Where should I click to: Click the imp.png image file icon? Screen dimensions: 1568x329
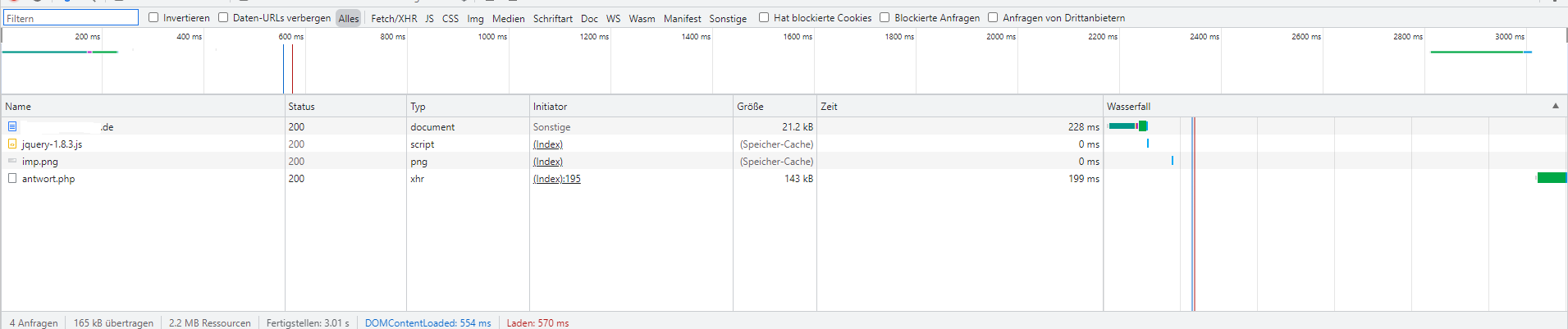(x=12, y=161)
